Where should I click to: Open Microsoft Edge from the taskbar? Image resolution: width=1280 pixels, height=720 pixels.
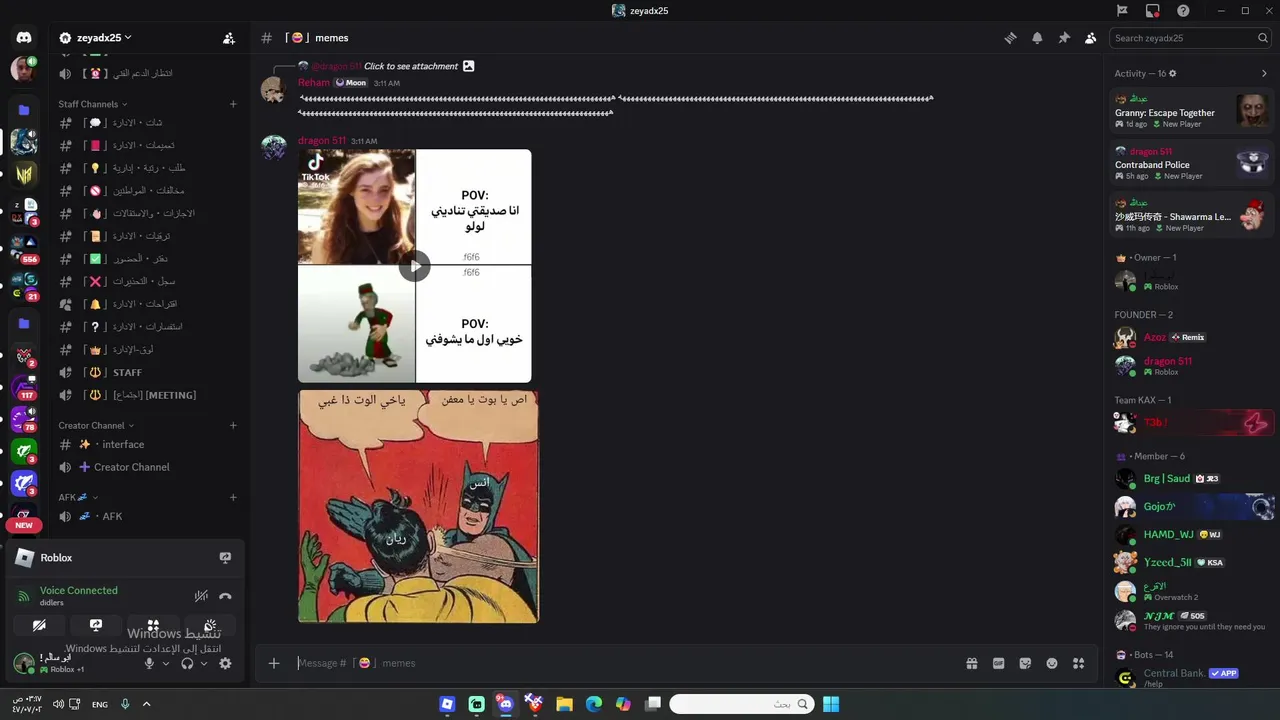[594, 704]
